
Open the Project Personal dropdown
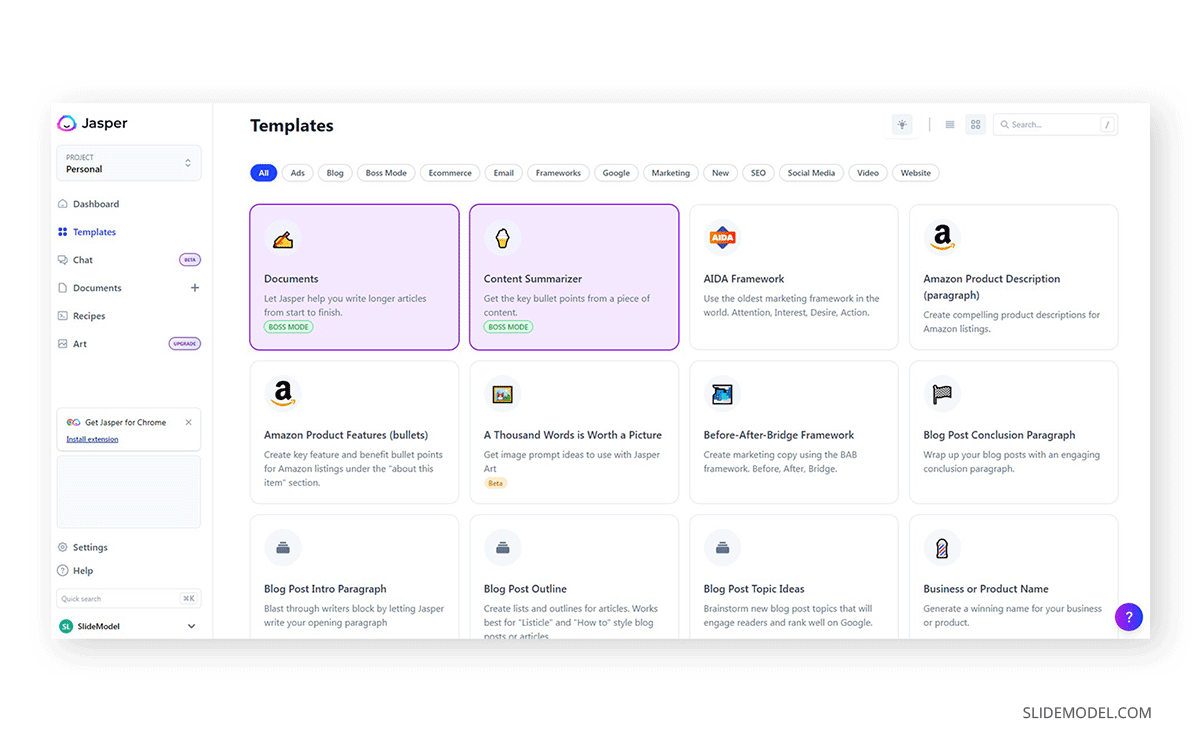point(129,163)
